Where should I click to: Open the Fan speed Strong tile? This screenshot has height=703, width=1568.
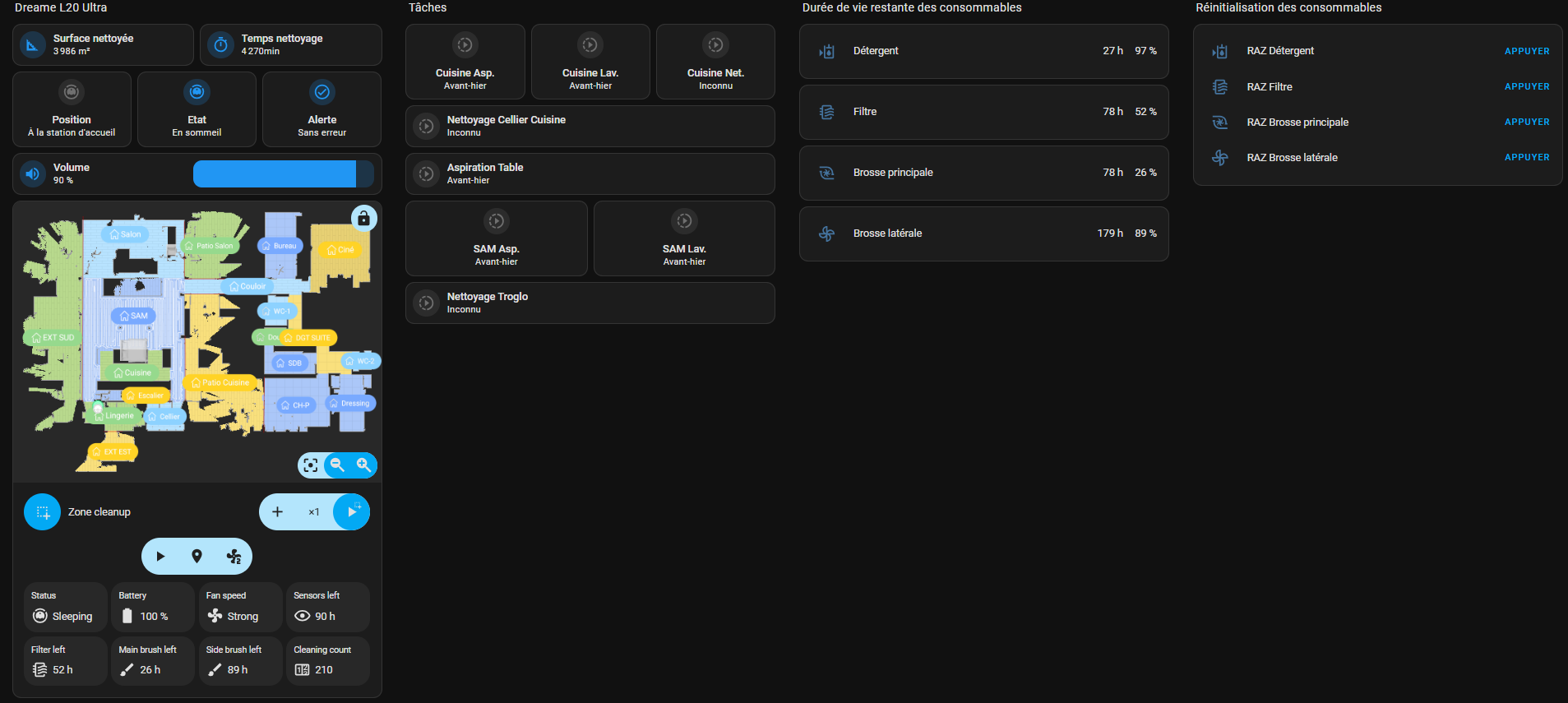240,607
